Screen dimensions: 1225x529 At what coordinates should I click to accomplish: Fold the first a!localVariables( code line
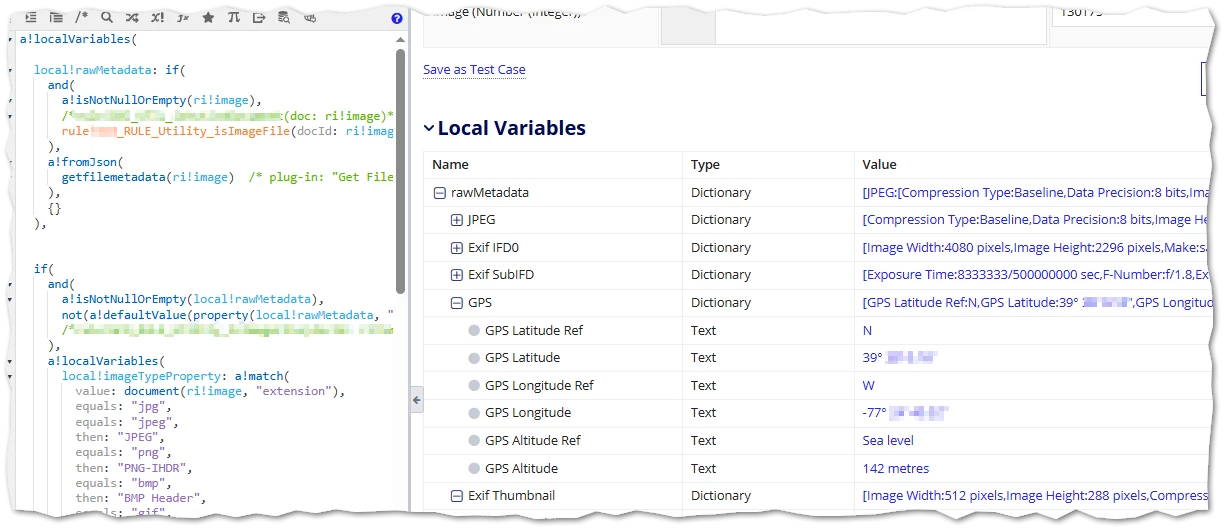click(x=9, y=40)
